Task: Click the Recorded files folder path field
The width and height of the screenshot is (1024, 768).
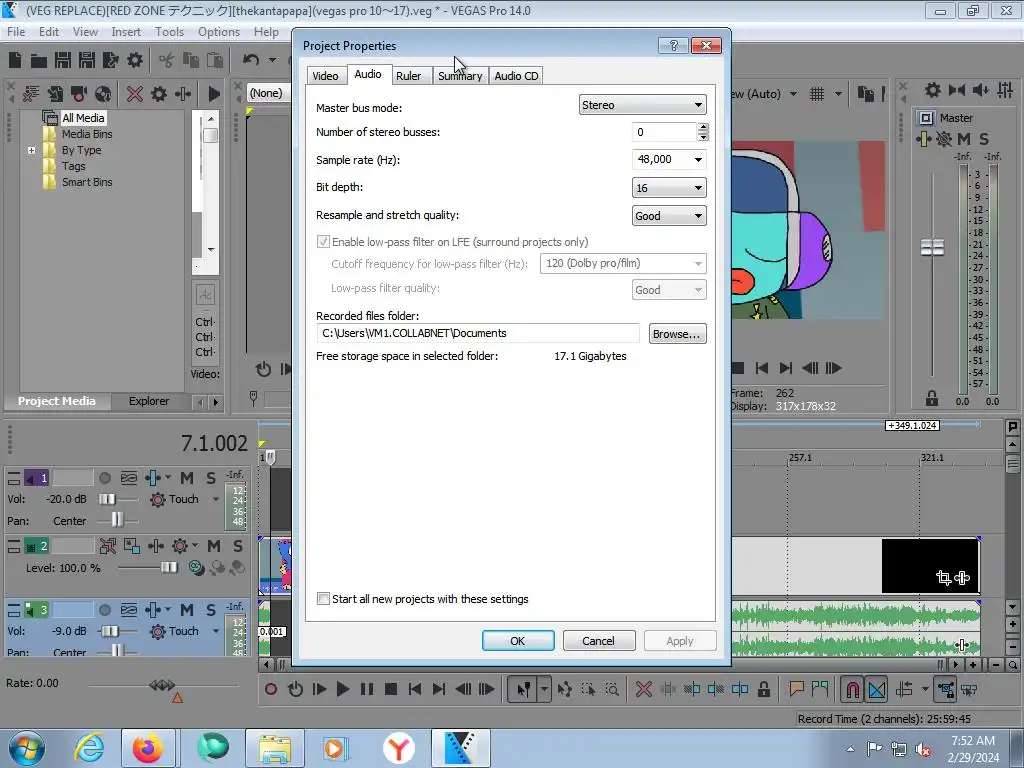Action: [x=478, y=333]
